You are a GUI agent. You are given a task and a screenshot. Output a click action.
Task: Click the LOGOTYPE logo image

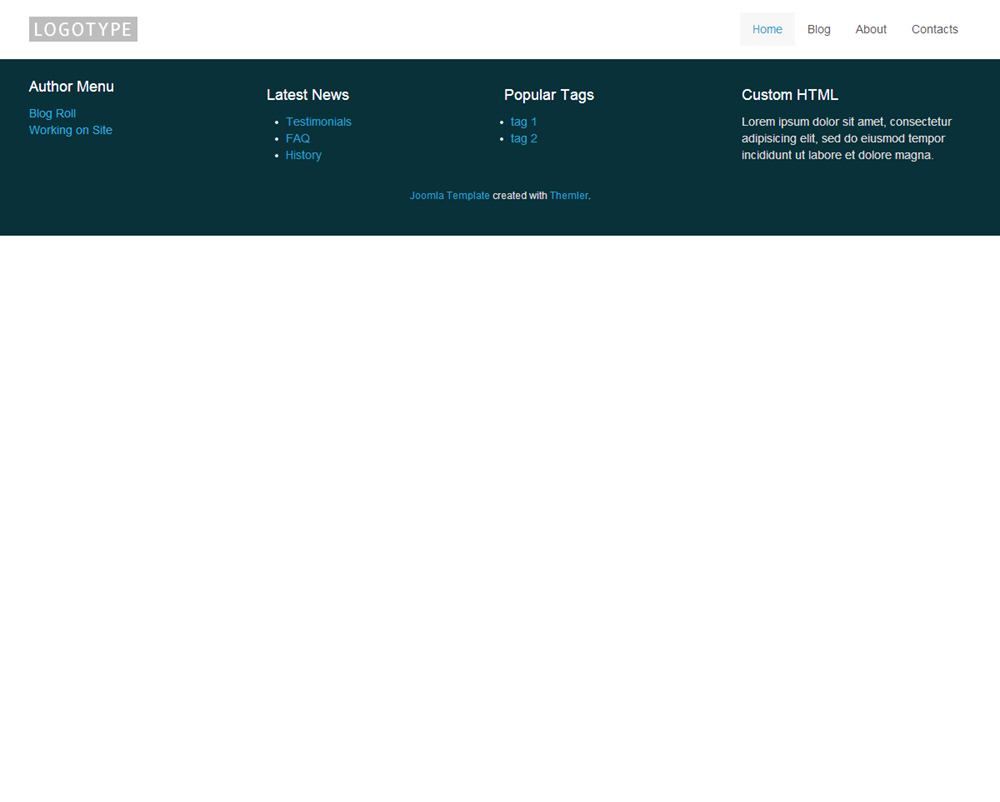[x=83, y=29]
